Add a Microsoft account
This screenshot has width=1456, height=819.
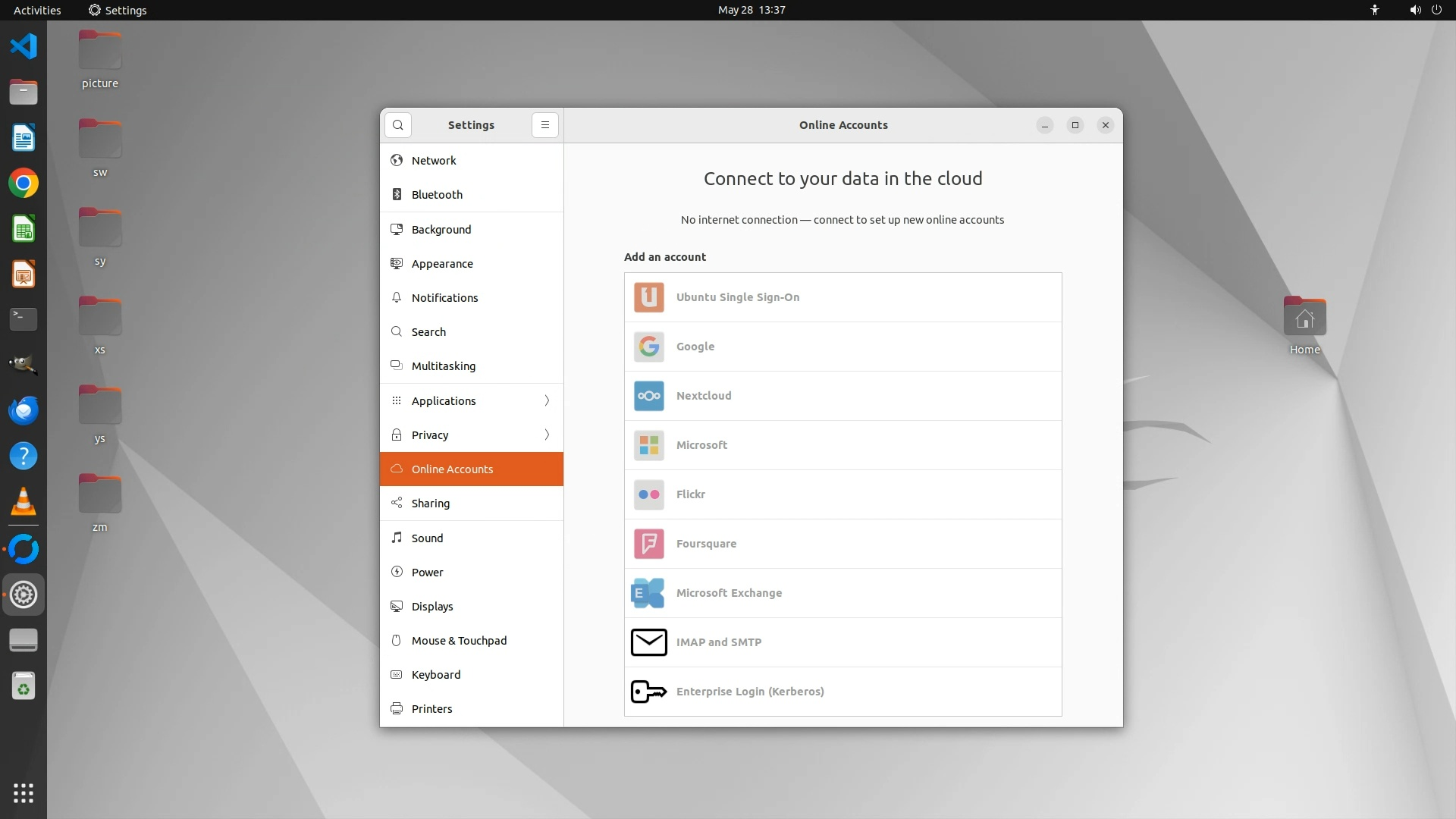point(701,445)
